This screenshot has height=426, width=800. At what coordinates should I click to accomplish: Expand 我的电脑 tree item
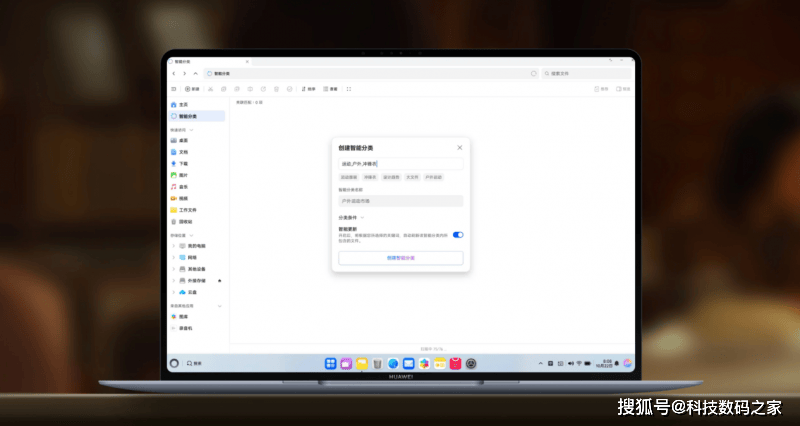(174, 246)
